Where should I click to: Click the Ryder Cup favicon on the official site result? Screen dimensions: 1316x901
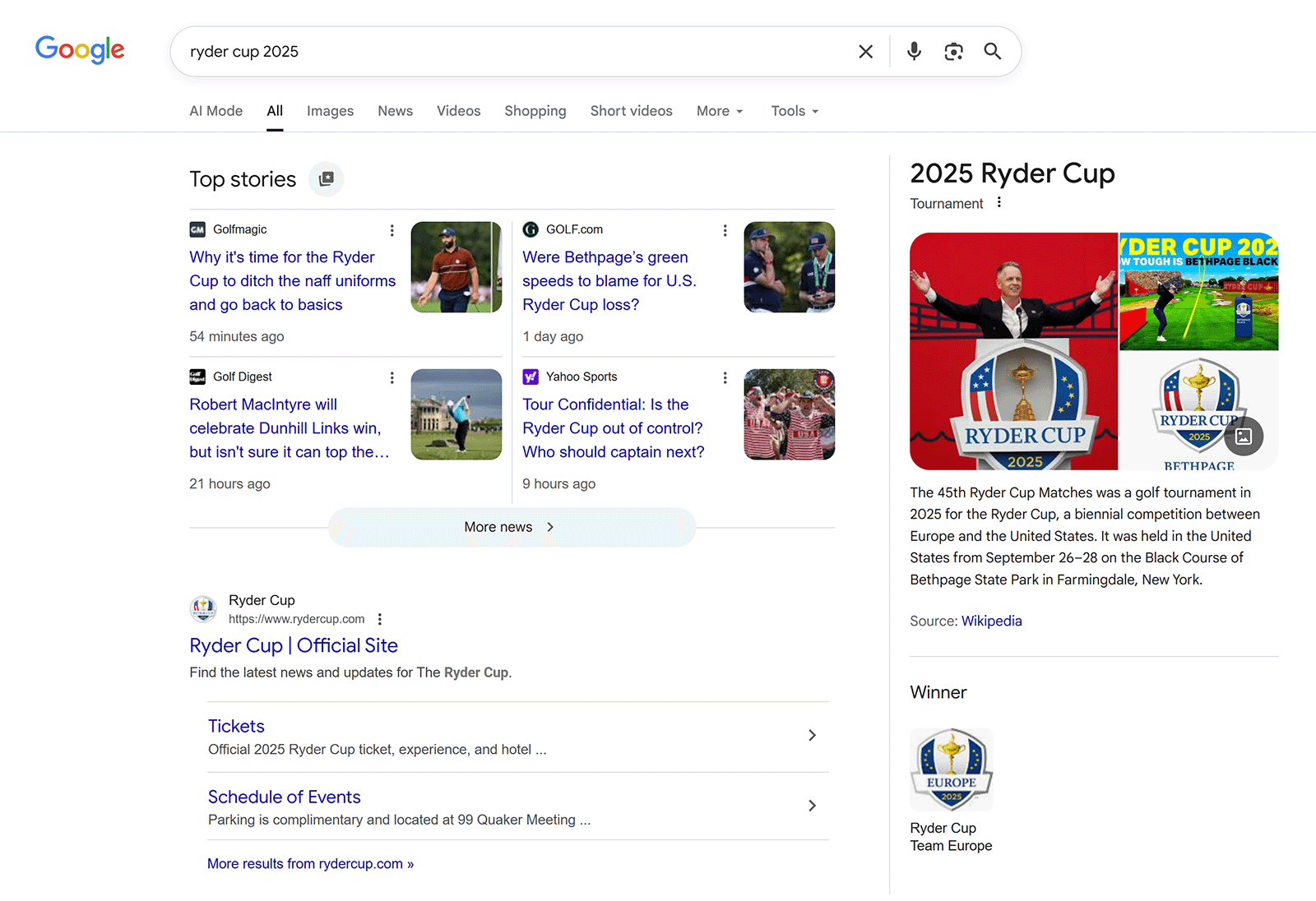click(202, 608)
